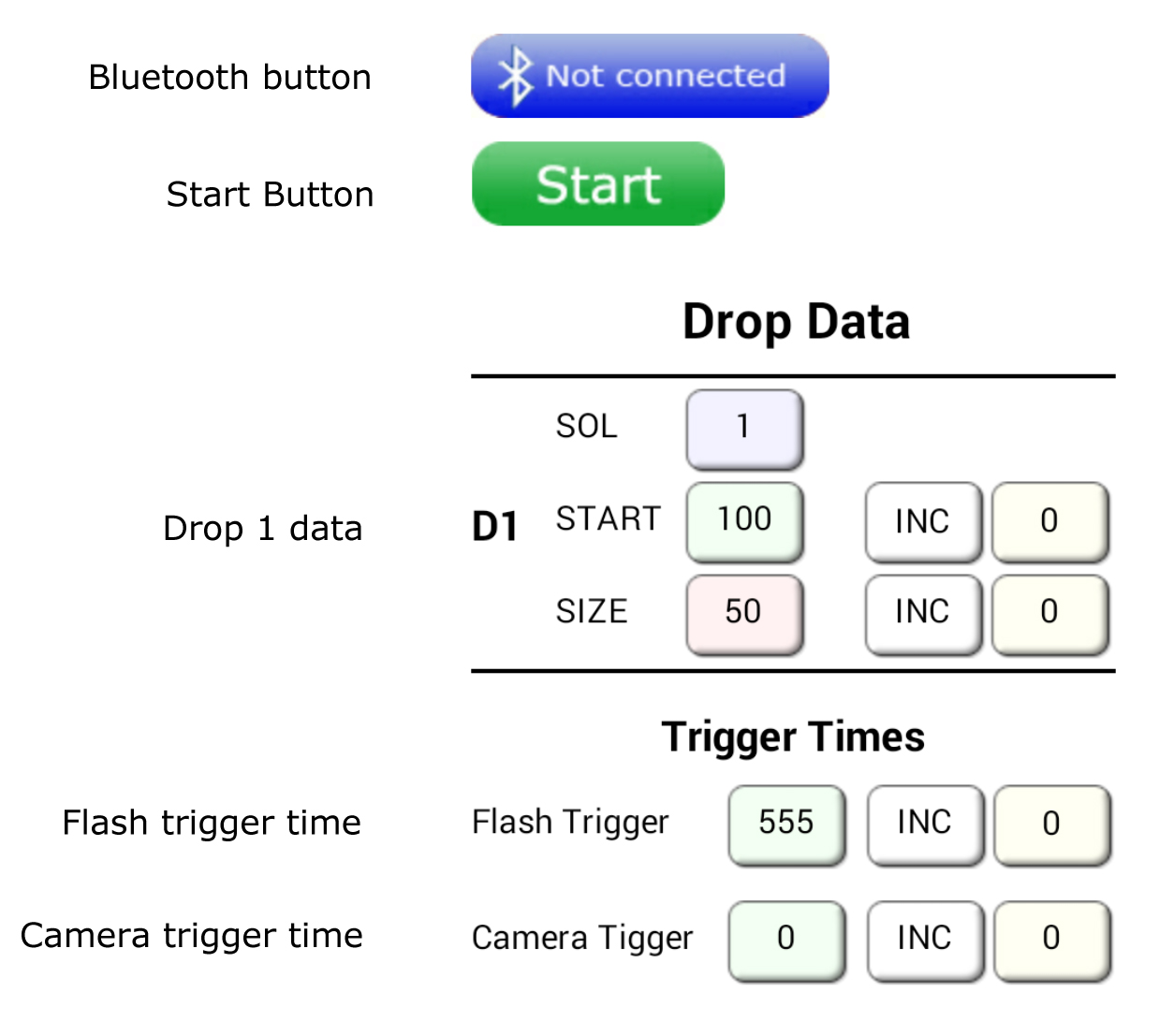
Task: Click the Trigger Times section heading
Action: pos(793,737)
